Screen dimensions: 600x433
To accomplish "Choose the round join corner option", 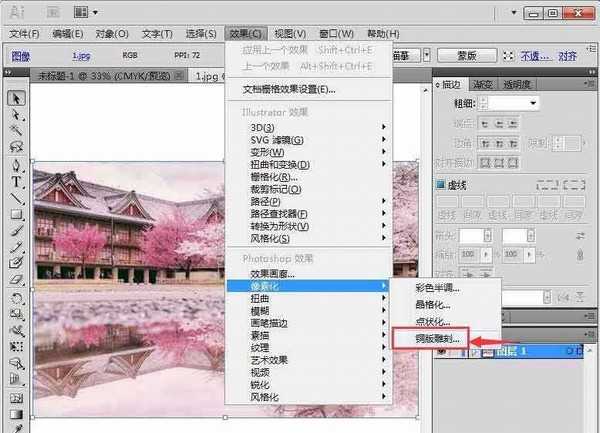I will [x=499, y=144].
